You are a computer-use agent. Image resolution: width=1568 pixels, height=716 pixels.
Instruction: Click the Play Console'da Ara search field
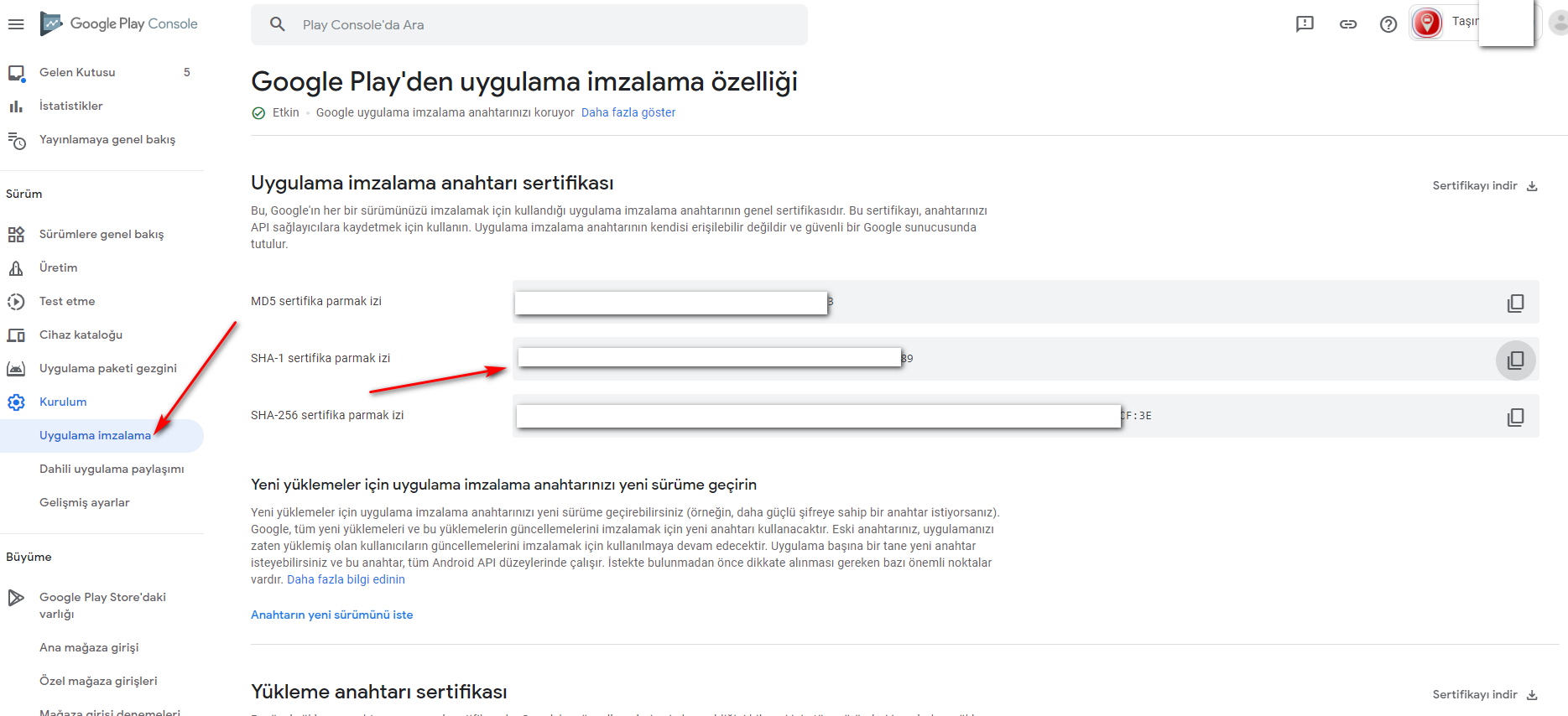529,24
